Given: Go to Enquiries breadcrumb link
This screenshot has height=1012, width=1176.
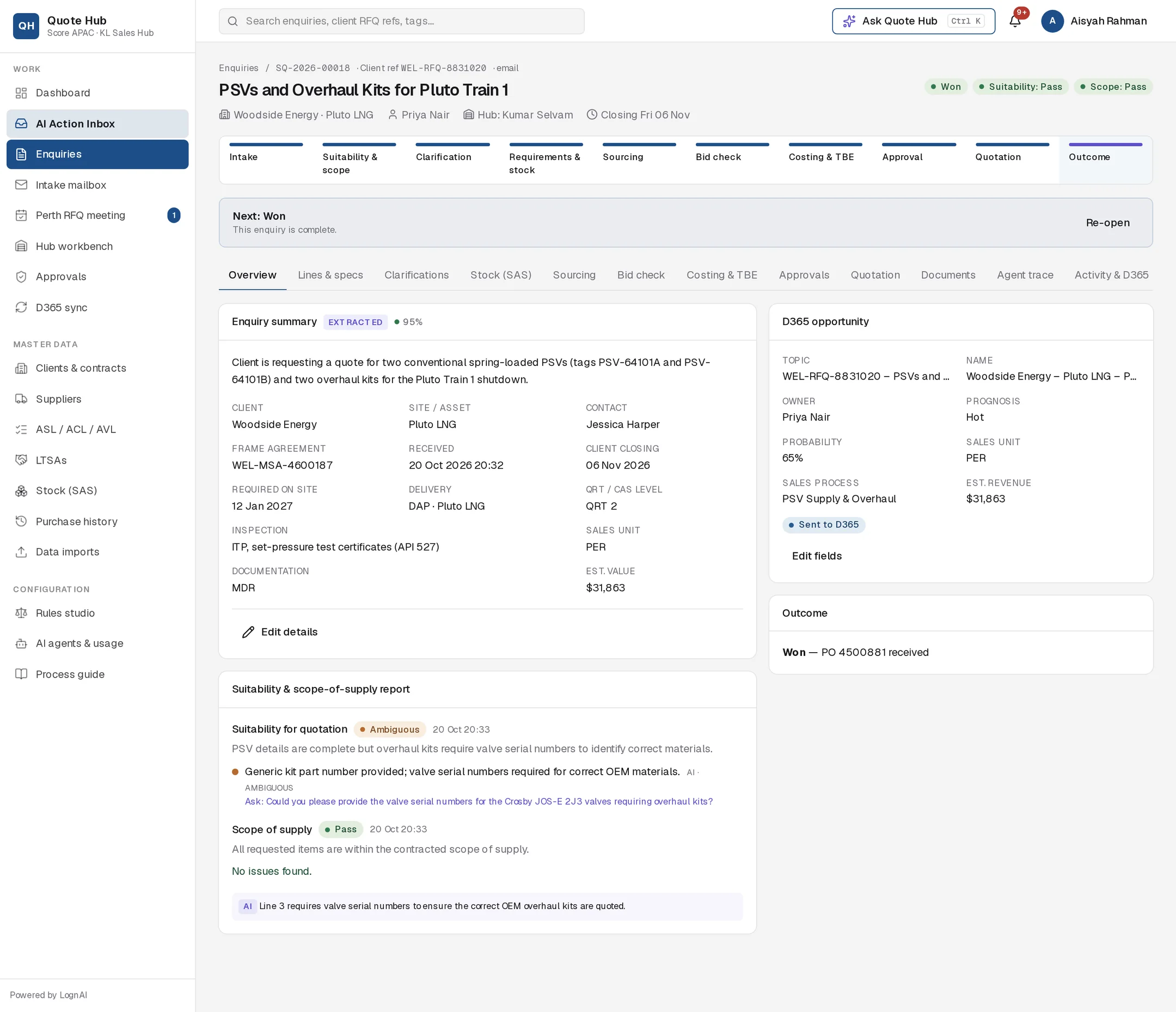Looking at the screenshot, I should (x=238, y=68).
